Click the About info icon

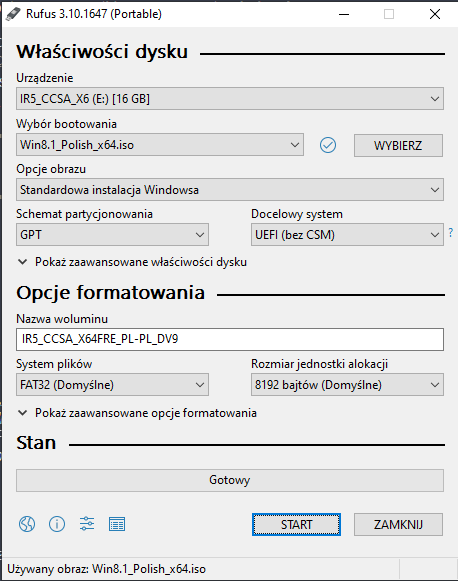click(57, 524)
